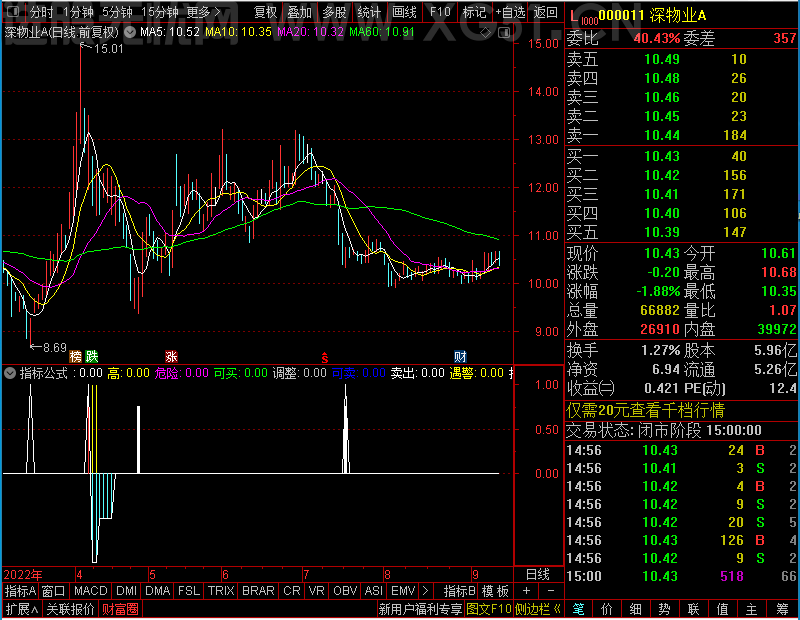Screen dimensions: 800x620
Task: Expand the 扩展 panel
Action: pyautogui.click(x=22, y=609)
